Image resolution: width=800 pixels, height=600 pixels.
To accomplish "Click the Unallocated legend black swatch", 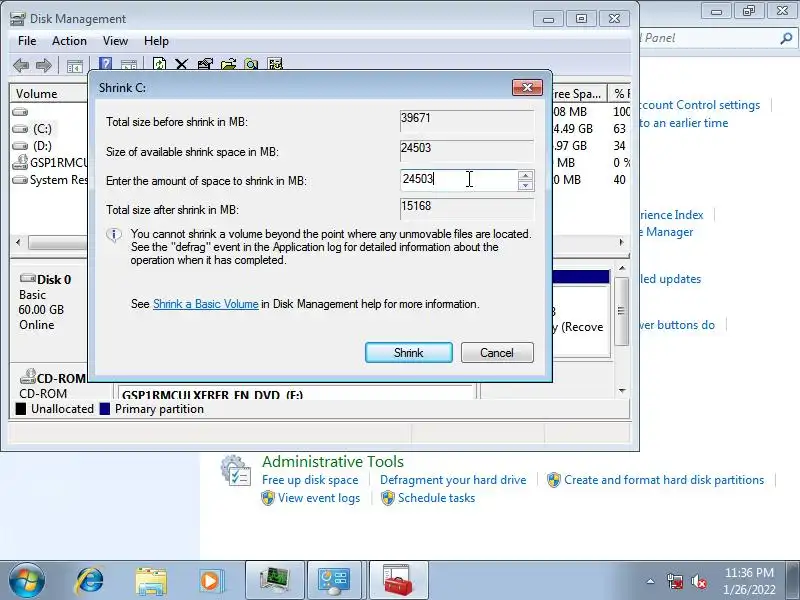I will [21, 409].
